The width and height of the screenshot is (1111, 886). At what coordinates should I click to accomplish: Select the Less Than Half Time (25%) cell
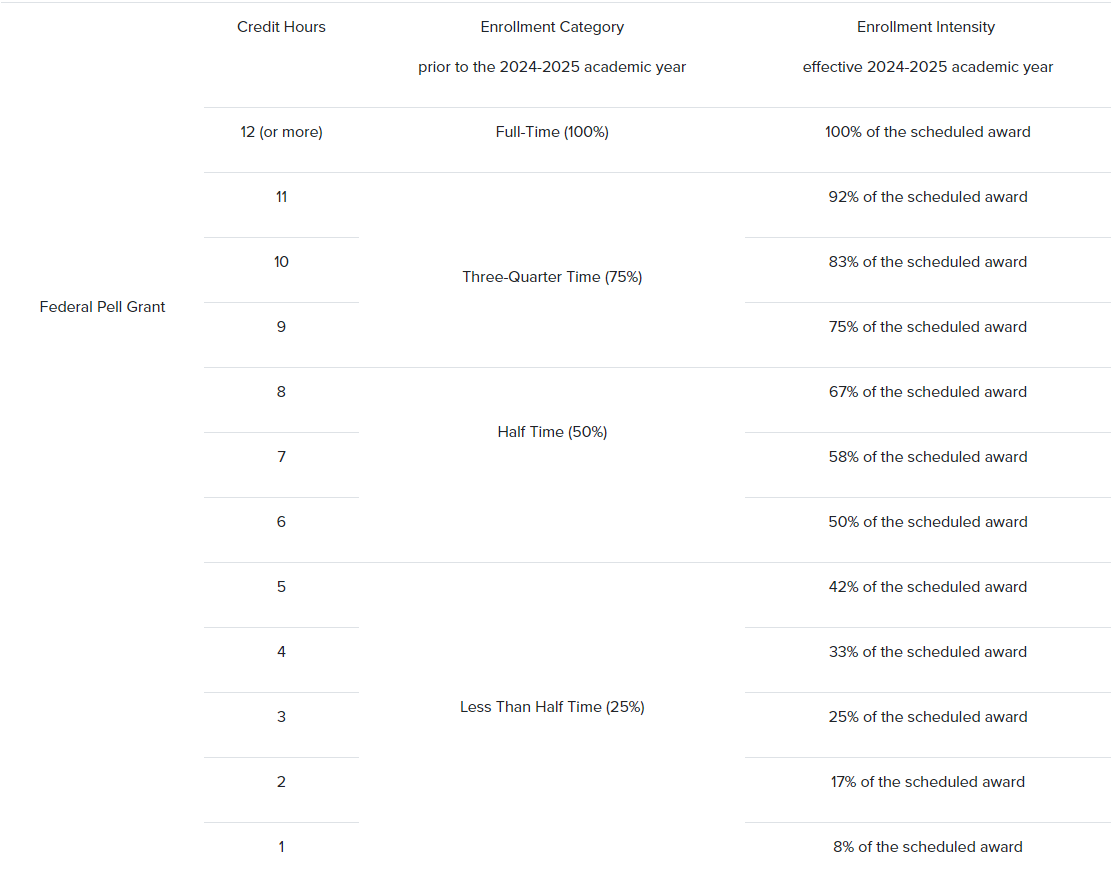click(x=552, y=707)
